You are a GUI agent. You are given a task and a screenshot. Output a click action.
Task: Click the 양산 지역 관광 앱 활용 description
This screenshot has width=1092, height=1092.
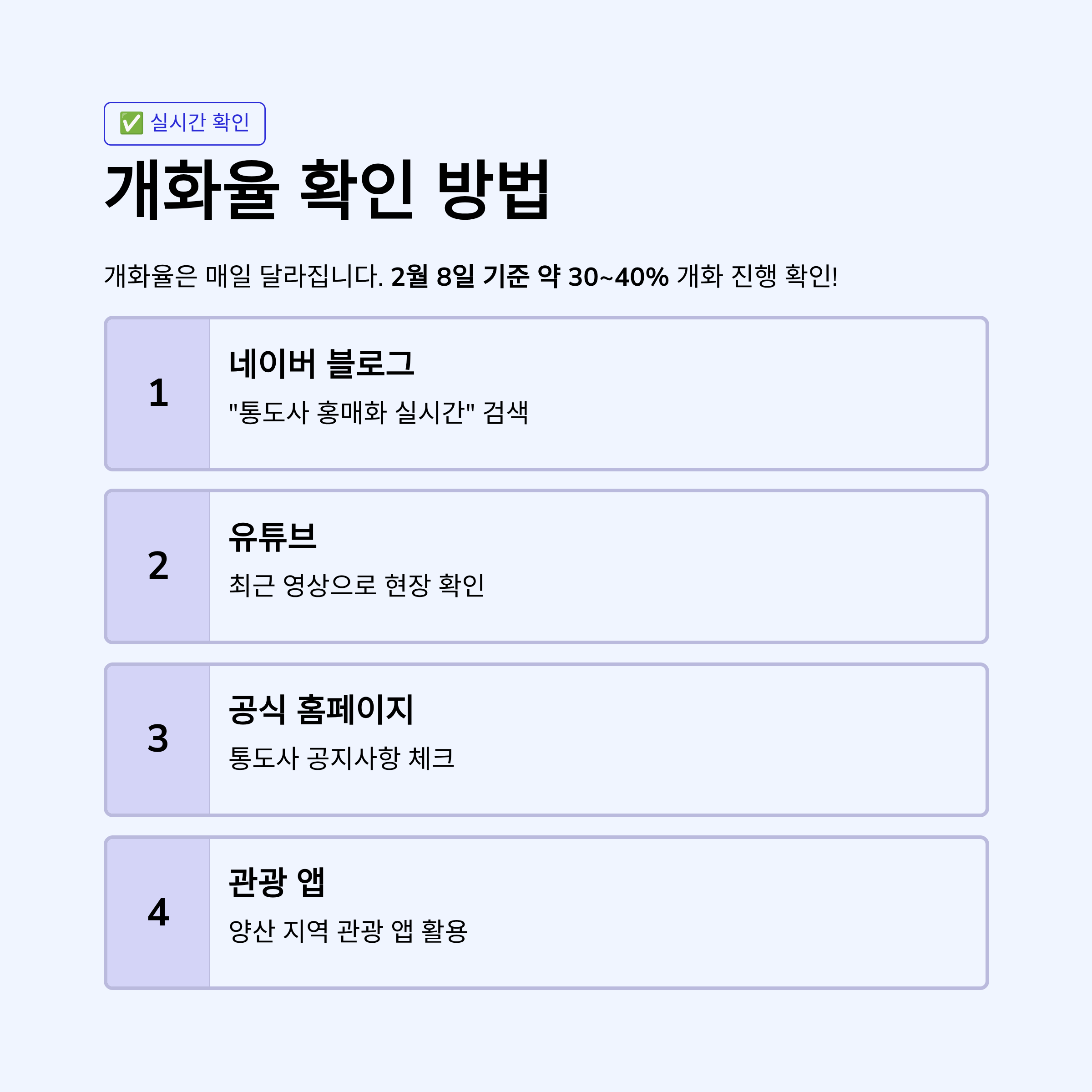(x=348, y=931)
